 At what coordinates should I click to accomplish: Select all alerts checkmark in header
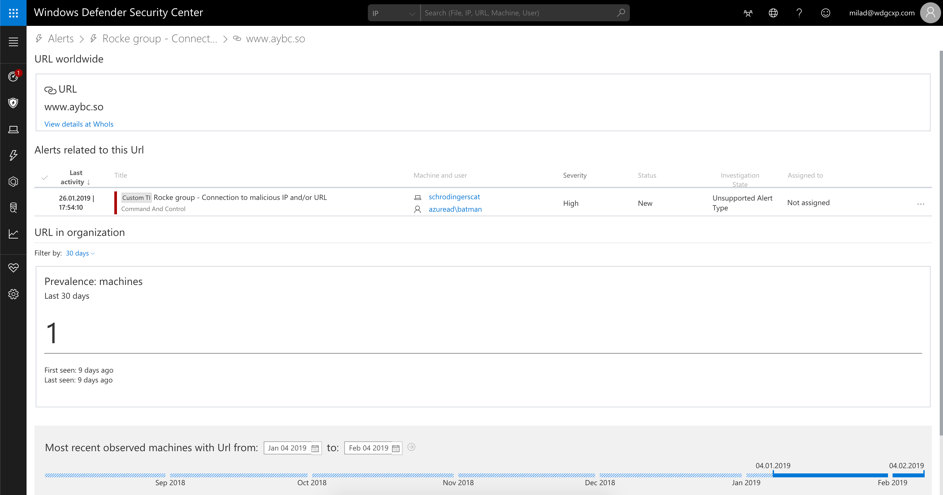45,177
